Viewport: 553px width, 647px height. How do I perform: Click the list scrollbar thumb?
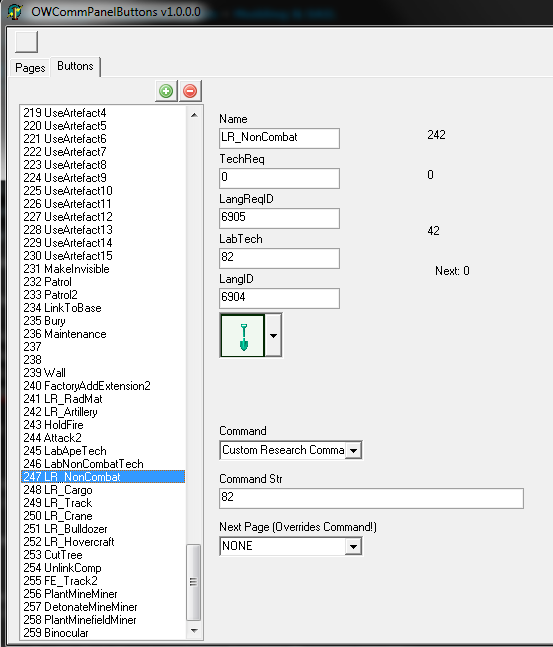pyautogui.click(x=194, y=582)
